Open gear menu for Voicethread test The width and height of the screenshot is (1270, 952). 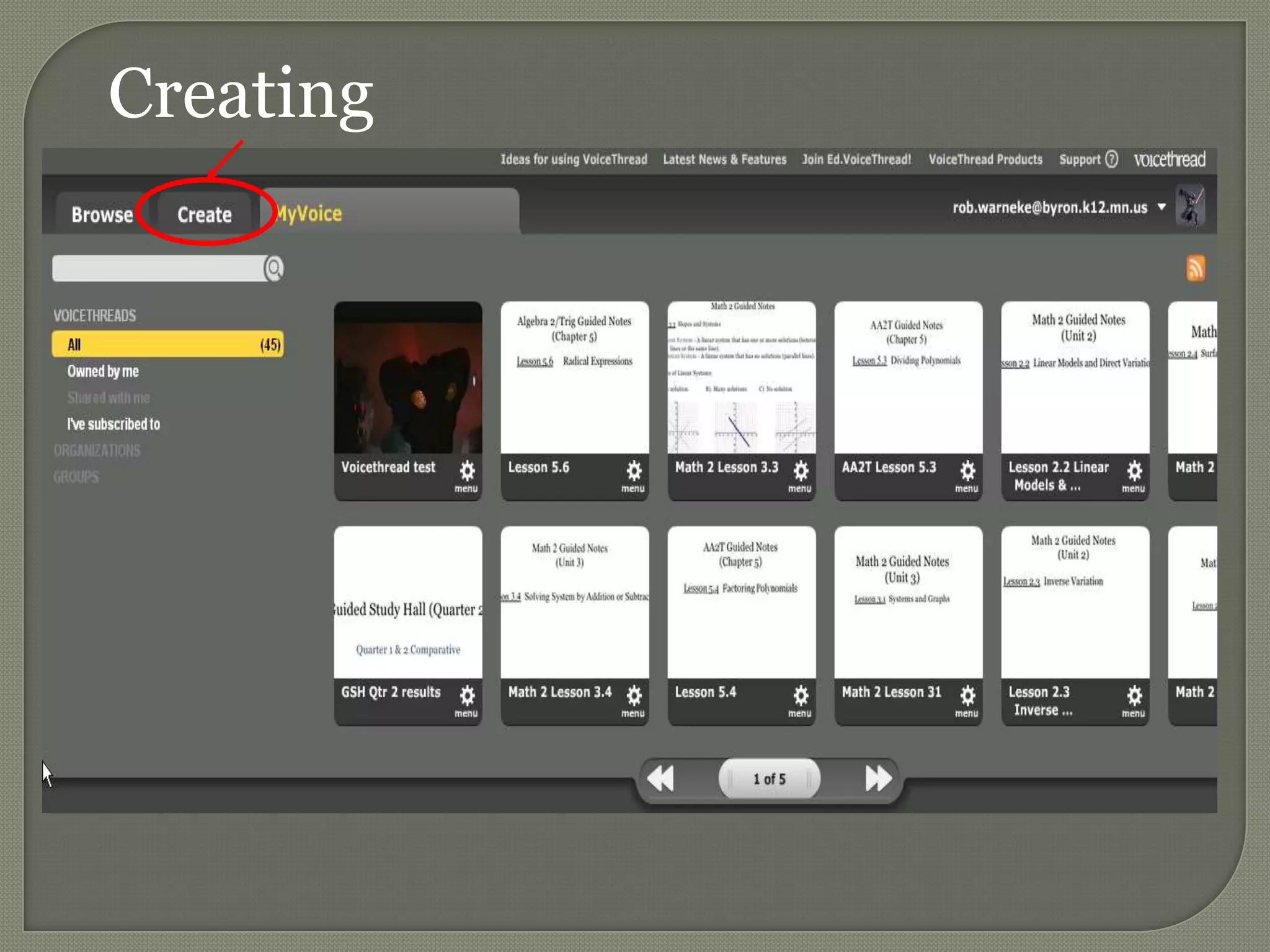pyautogui.click(x=467, y=471)
